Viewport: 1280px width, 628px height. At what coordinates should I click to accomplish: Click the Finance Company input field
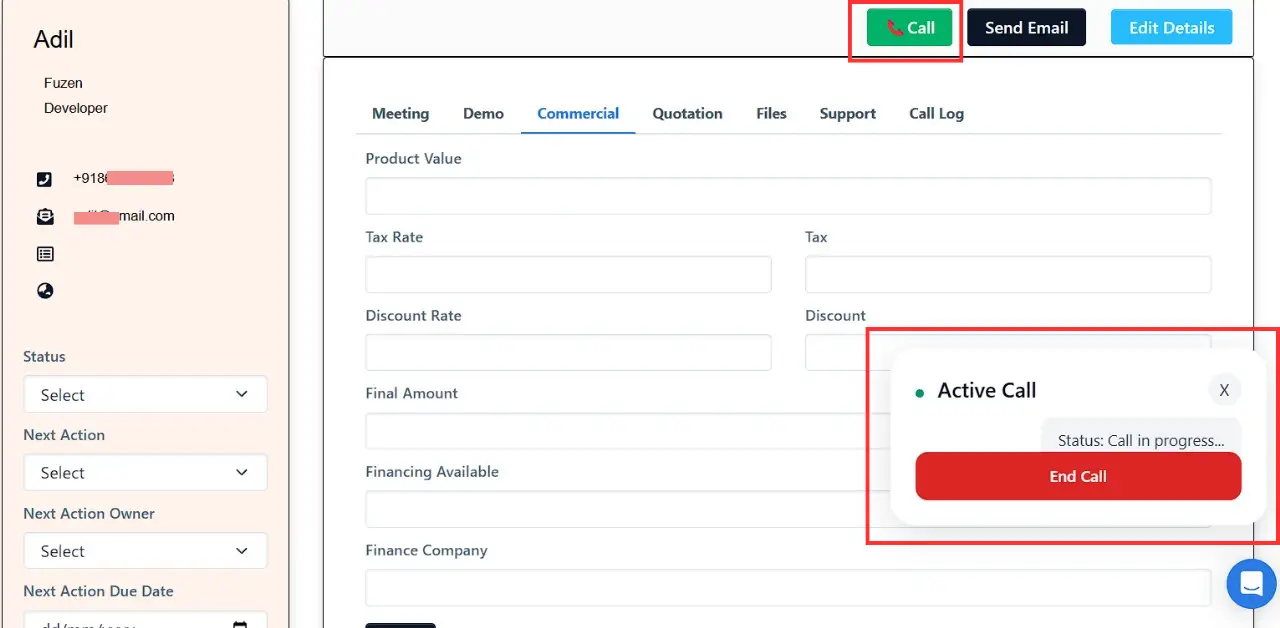point(788,588)
